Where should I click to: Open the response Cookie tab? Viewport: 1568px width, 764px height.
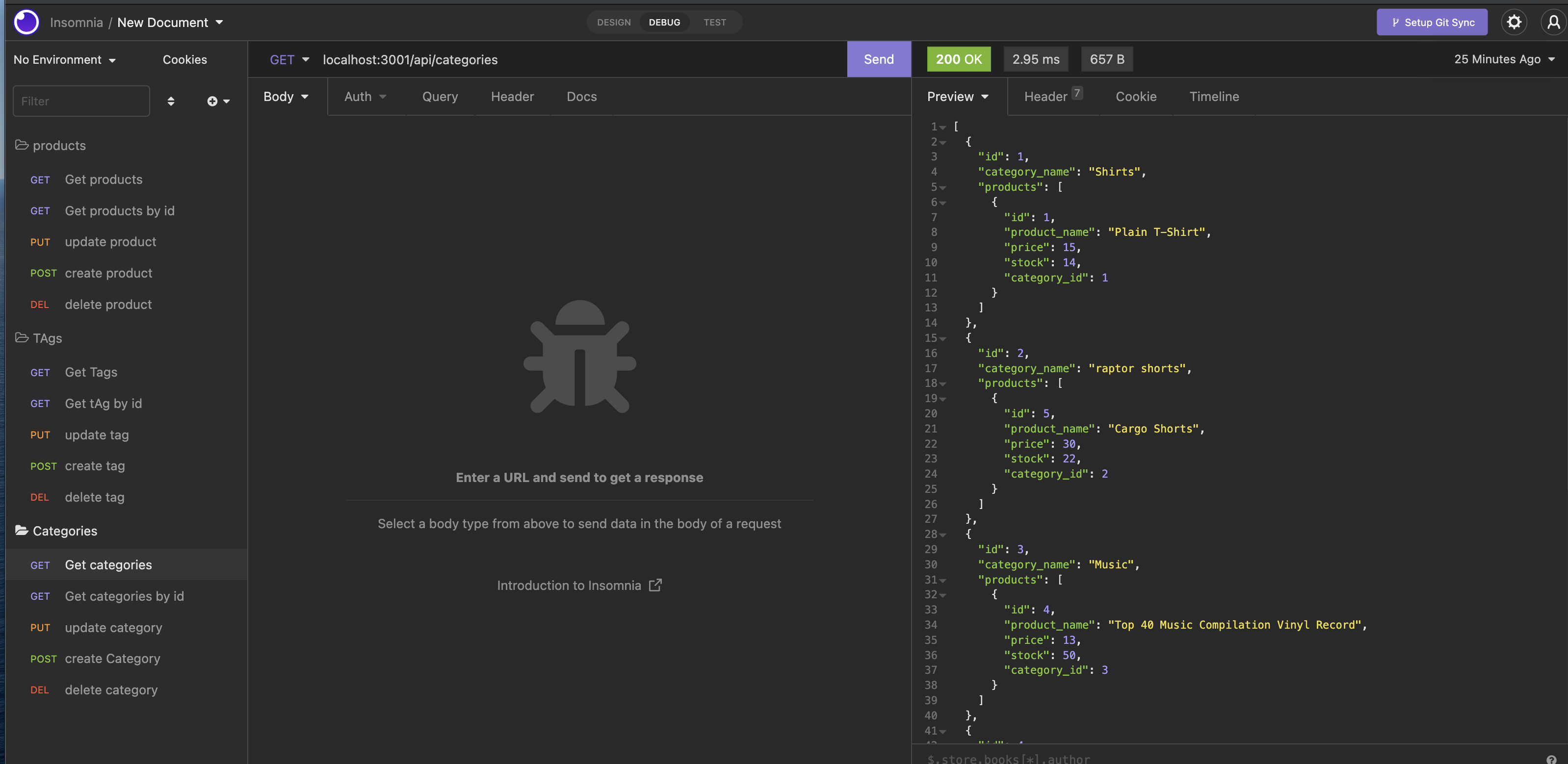click(x=1136, y=96)
